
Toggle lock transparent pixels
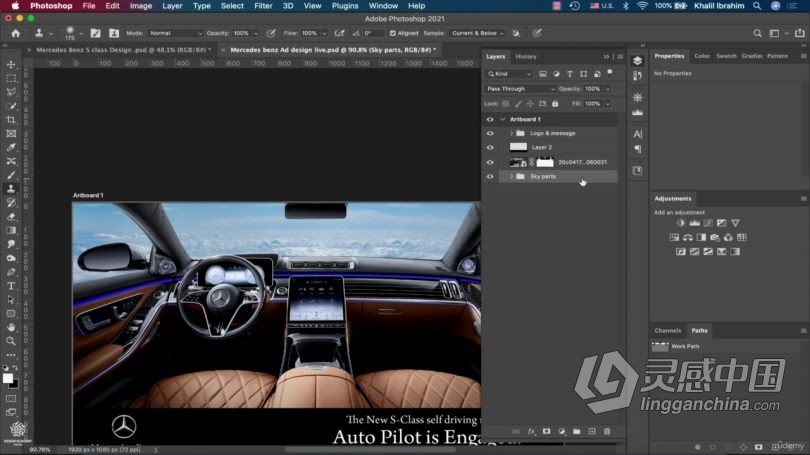tap(505, 104)
